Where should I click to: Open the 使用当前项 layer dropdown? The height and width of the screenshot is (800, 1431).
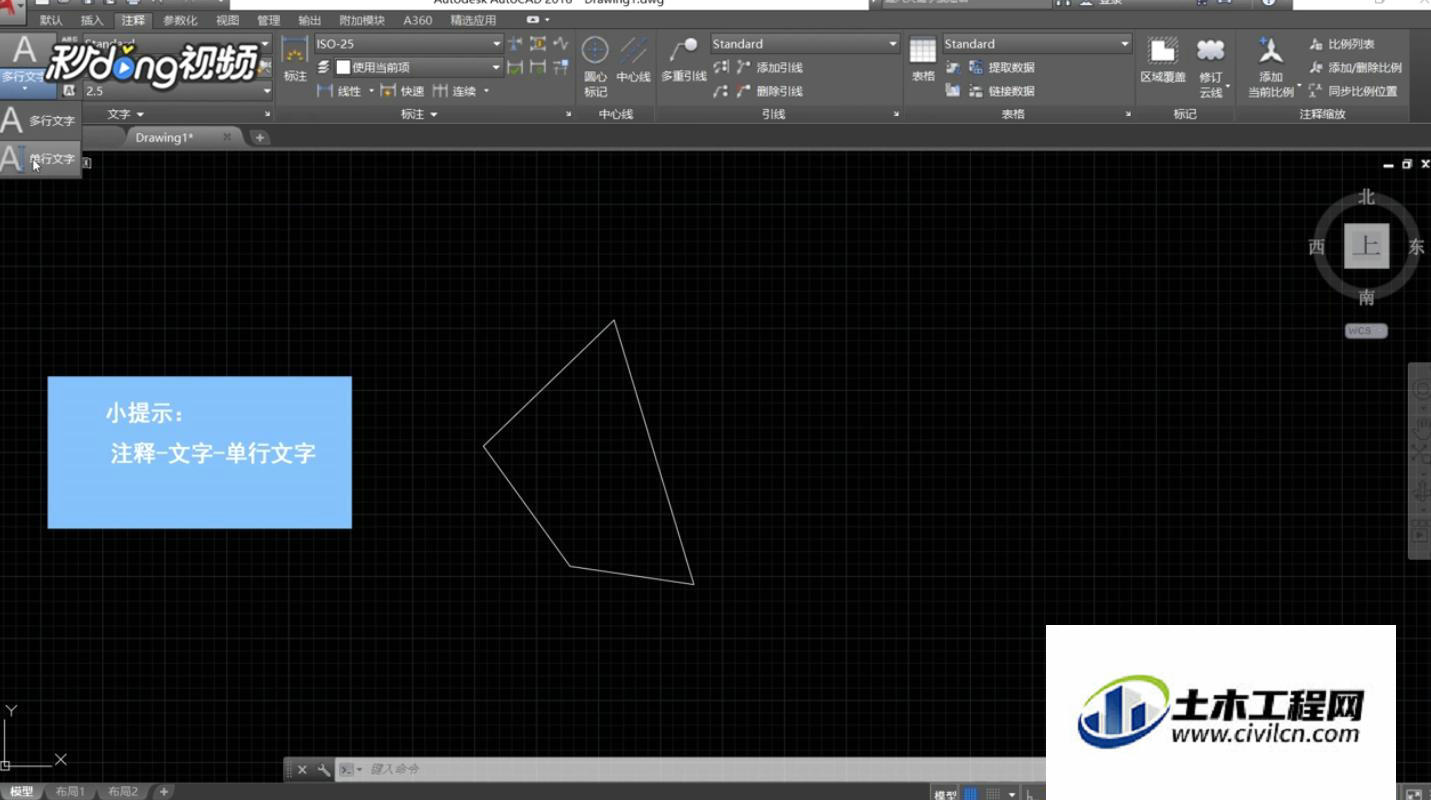click(x=497, y=67)
